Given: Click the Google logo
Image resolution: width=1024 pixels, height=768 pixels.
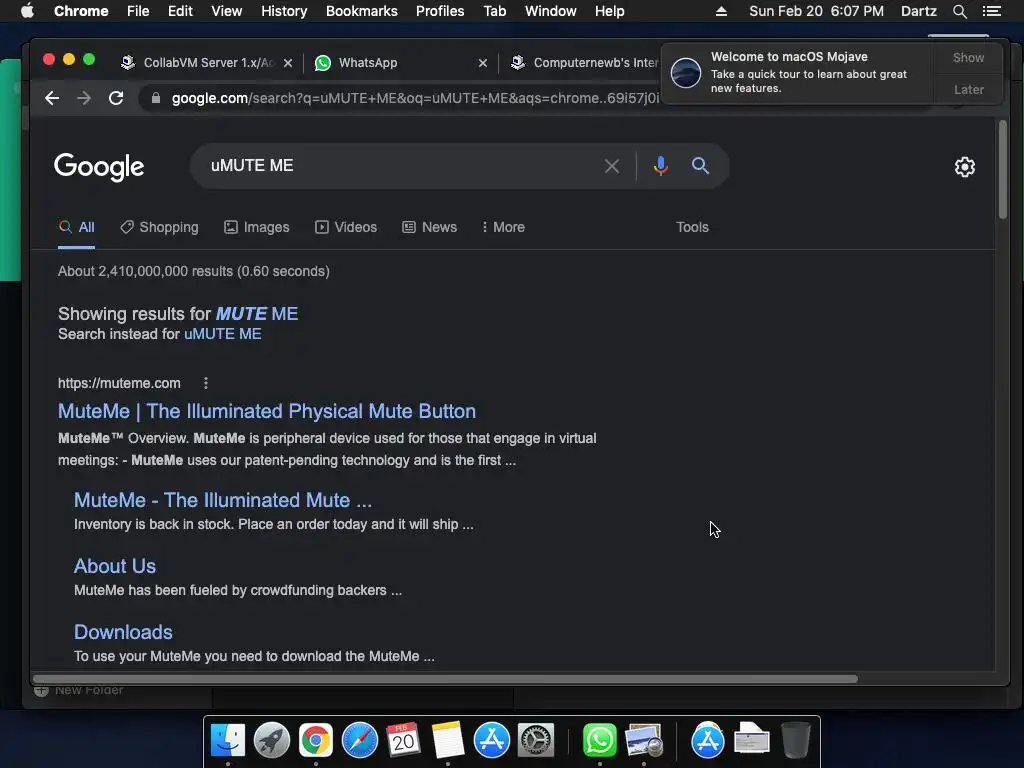Looking at the screenshot, I should point(99,167).
